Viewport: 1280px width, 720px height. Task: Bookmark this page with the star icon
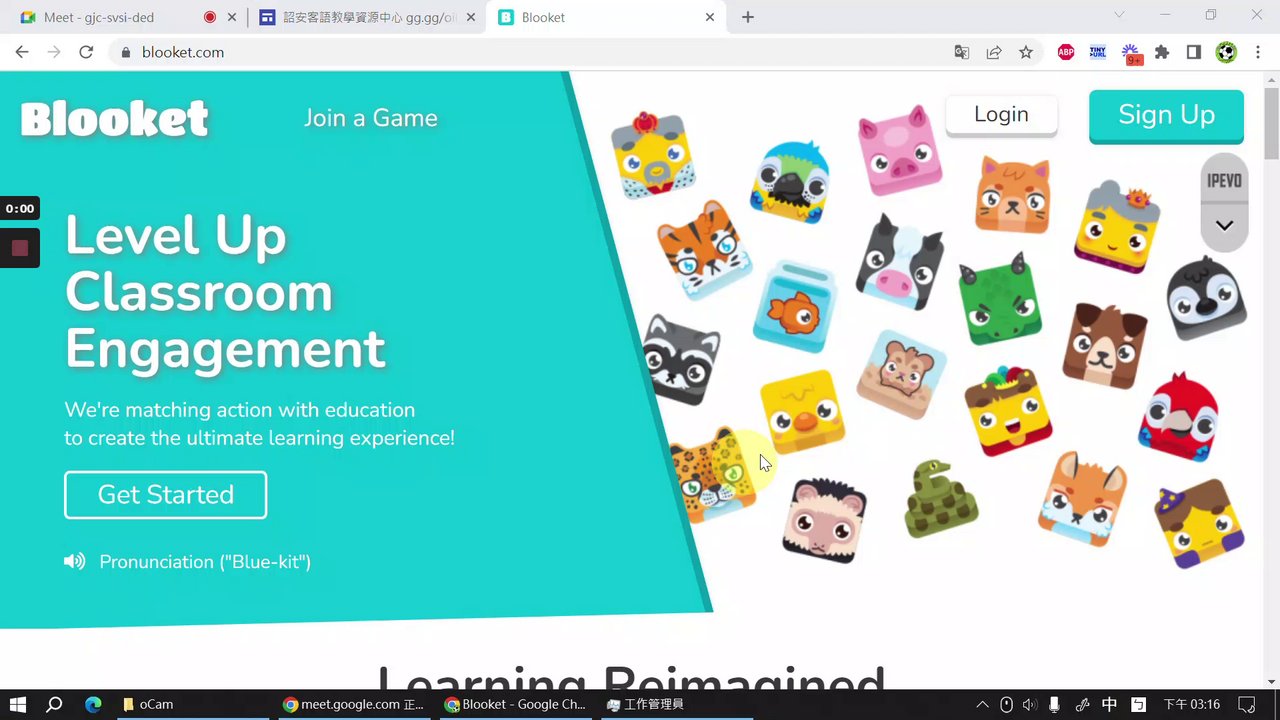tap(1026, 52)
